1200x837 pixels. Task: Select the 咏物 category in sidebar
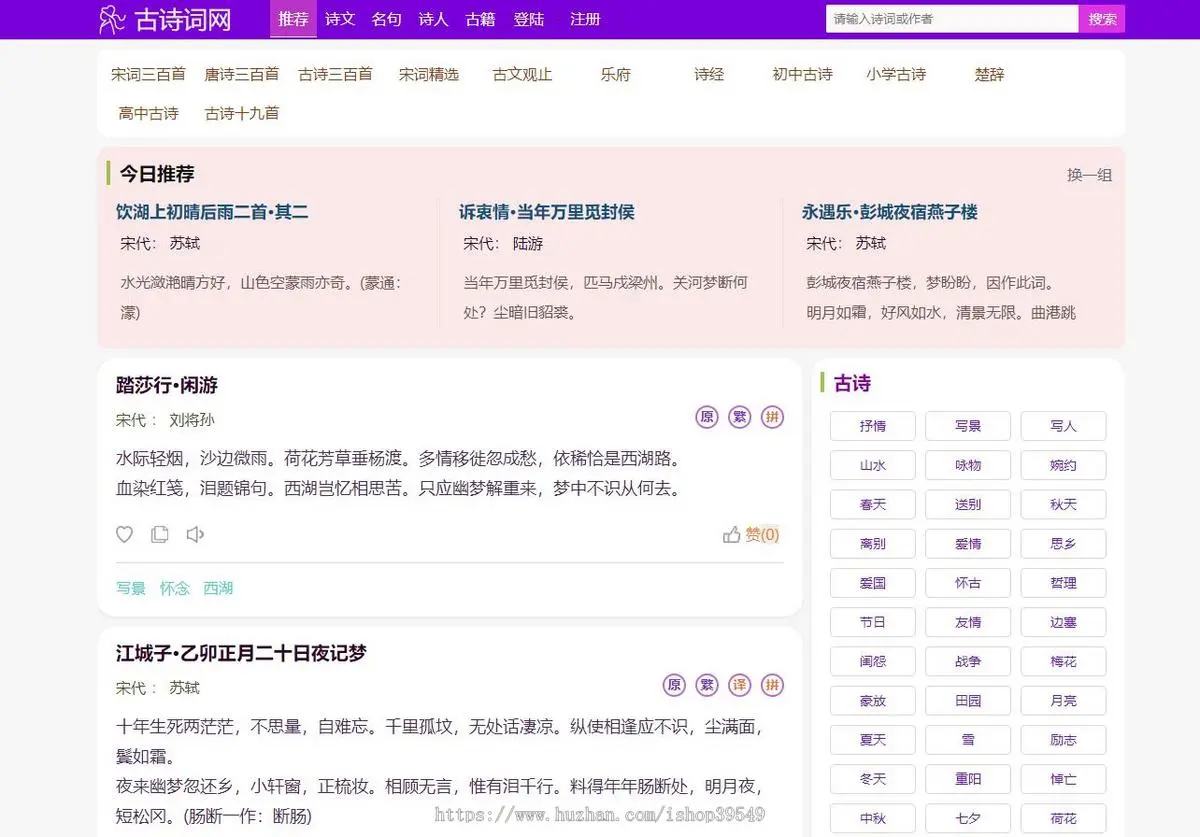tap(968, 465)
